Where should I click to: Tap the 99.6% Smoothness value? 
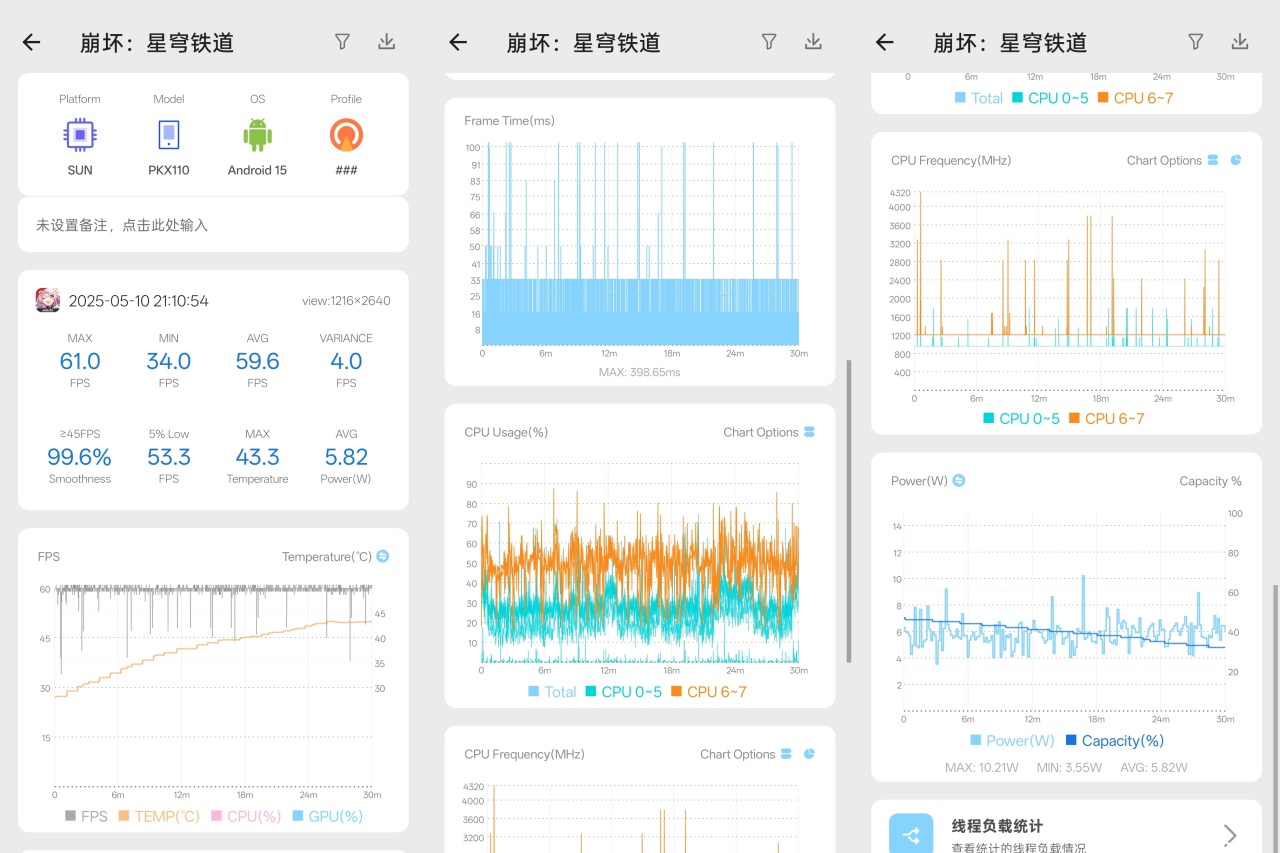click(x=80, y=457)
